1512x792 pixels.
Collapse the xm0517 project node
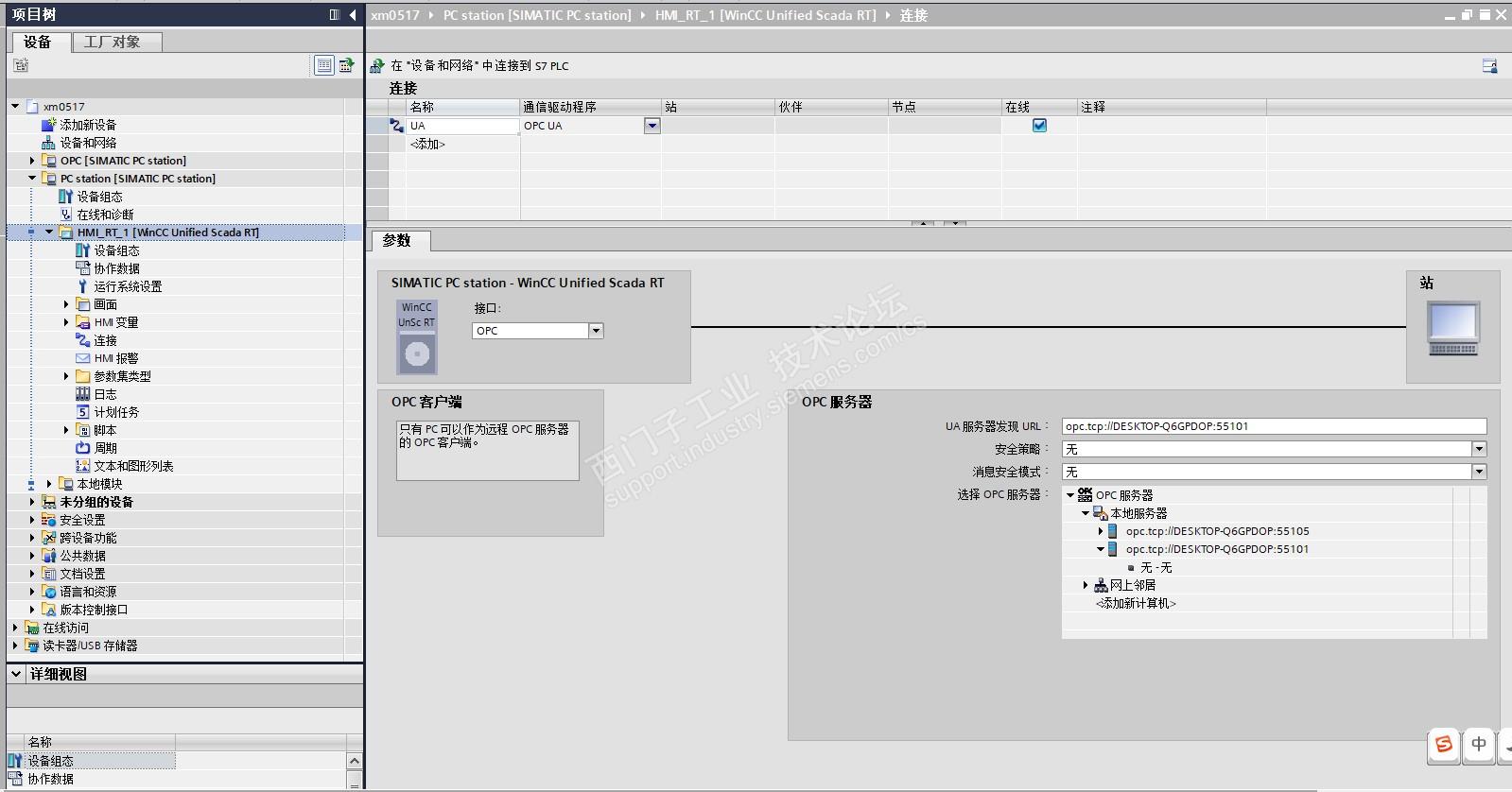[x=15, y=107]
